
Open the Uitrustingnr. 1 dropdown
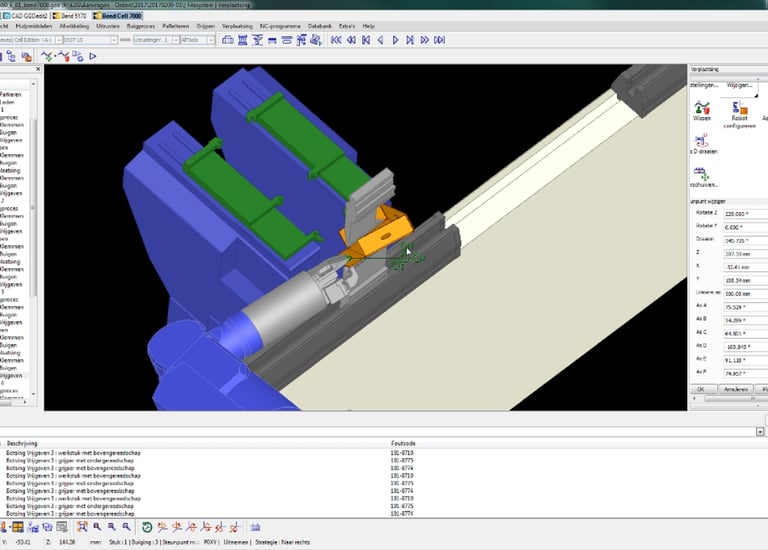pos(175,40)
